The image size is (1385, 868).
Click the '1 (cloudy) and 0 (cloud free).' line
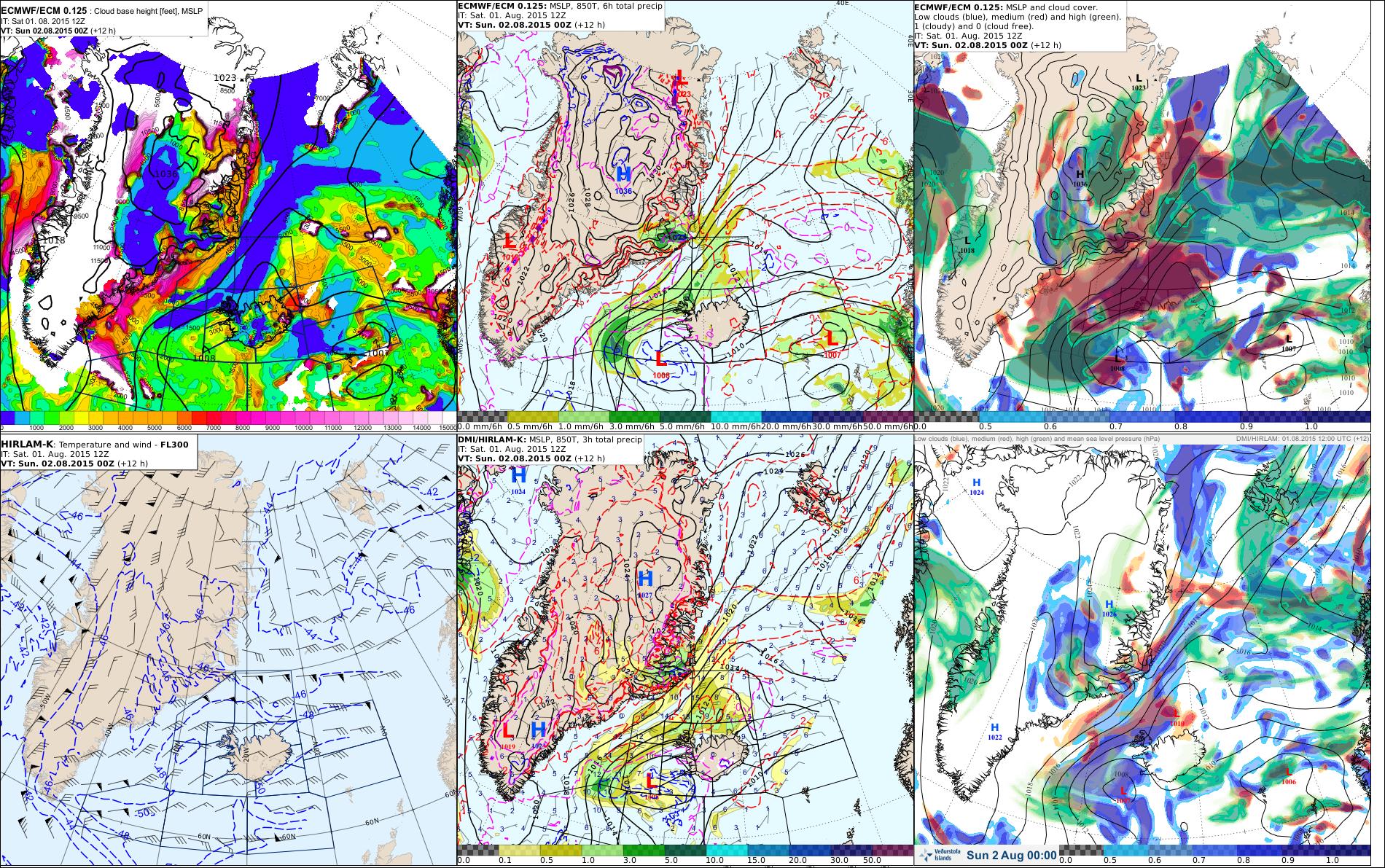tap(973, 26)
